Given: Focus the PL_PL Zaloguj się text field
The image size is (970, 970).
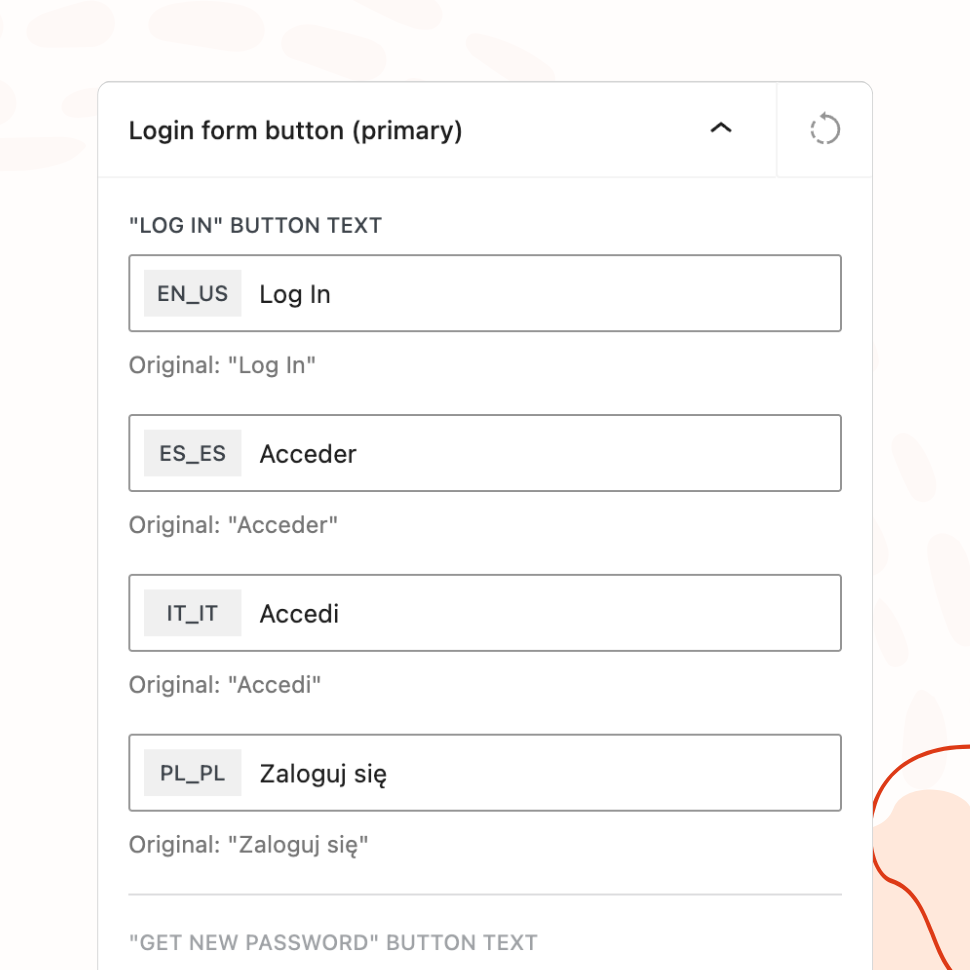Looking at the screenshot, I should coord(540,773).
